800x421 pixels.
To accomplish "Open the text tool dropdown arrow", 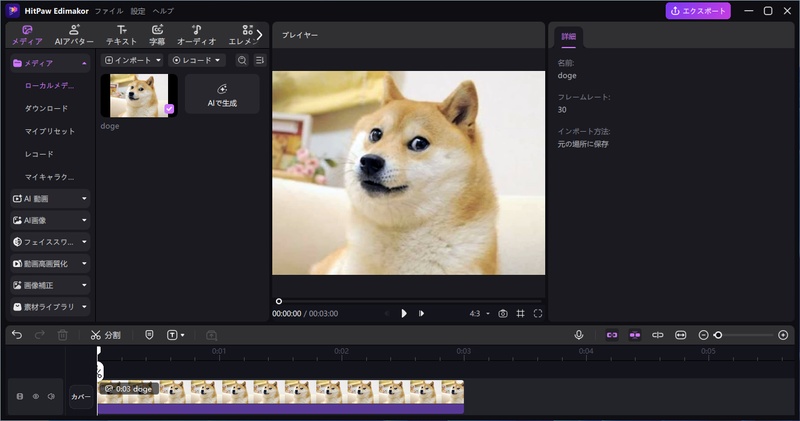I will coord(183,335).
